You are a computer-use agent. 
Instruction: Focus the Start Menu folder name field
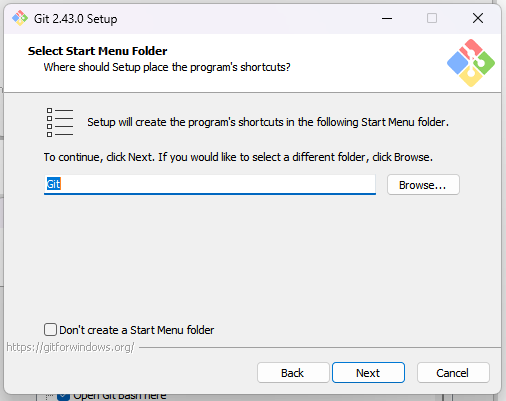point(210,184)
